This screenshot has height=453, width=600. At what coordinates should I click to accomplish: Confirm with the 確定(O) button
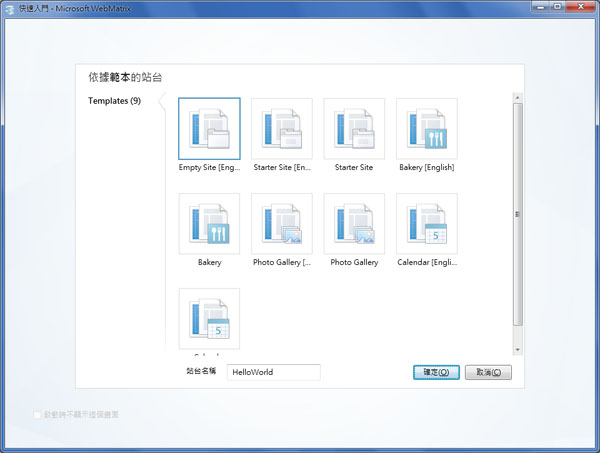[x=436, y=372]
